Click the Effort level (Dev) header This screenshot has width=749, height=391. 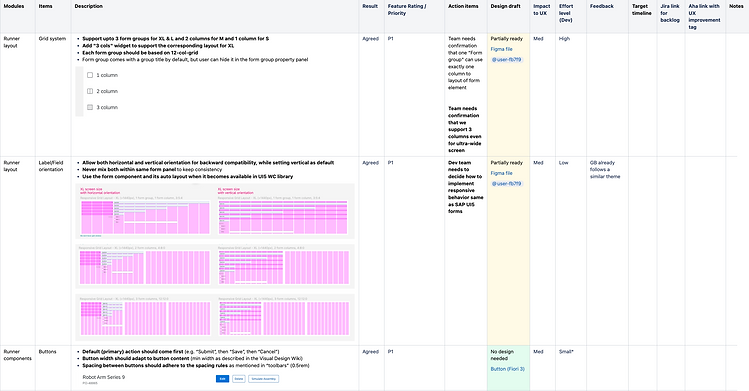566,13
